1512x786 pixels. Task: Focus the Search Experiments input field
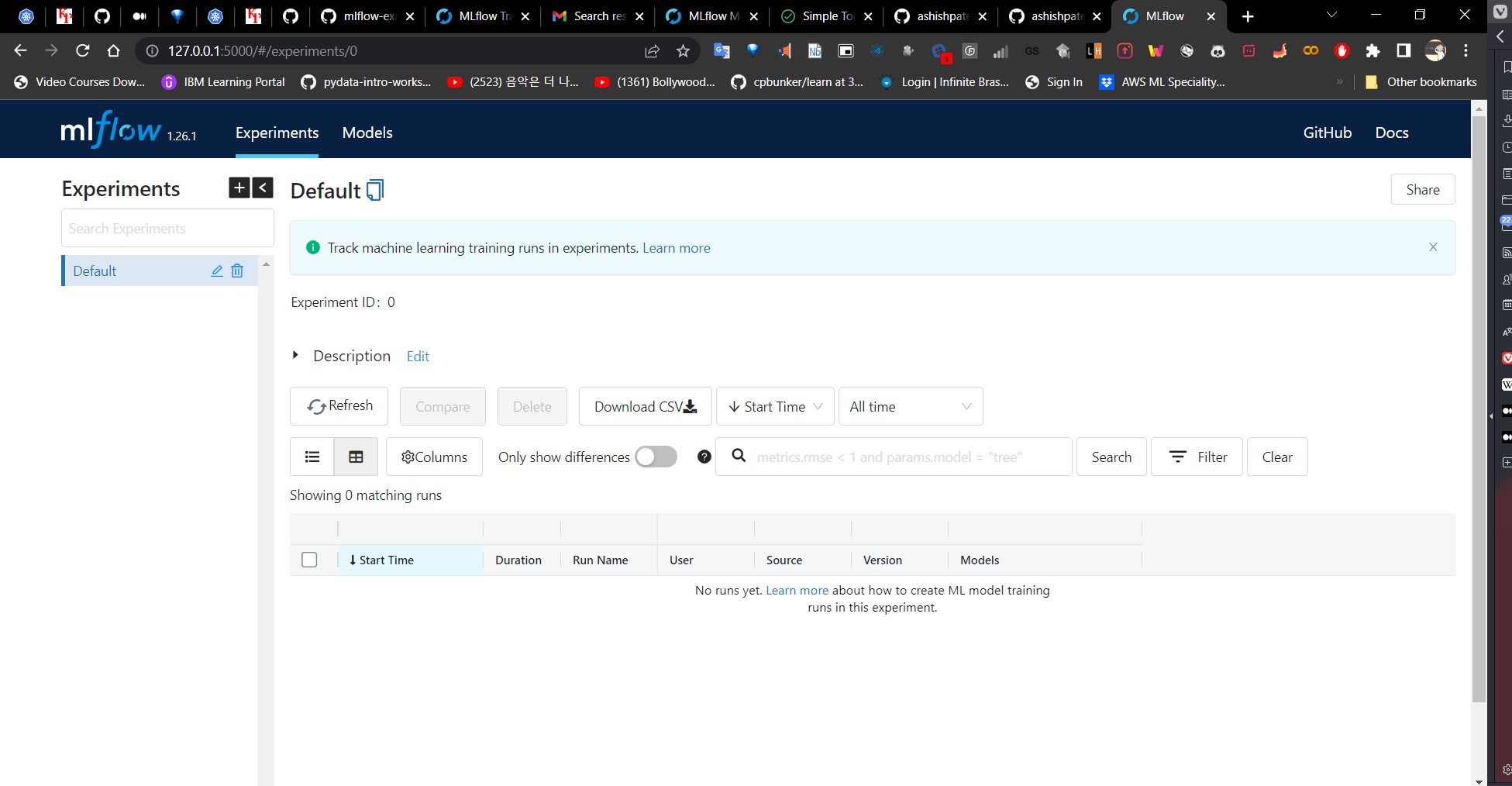pos(167,228)
